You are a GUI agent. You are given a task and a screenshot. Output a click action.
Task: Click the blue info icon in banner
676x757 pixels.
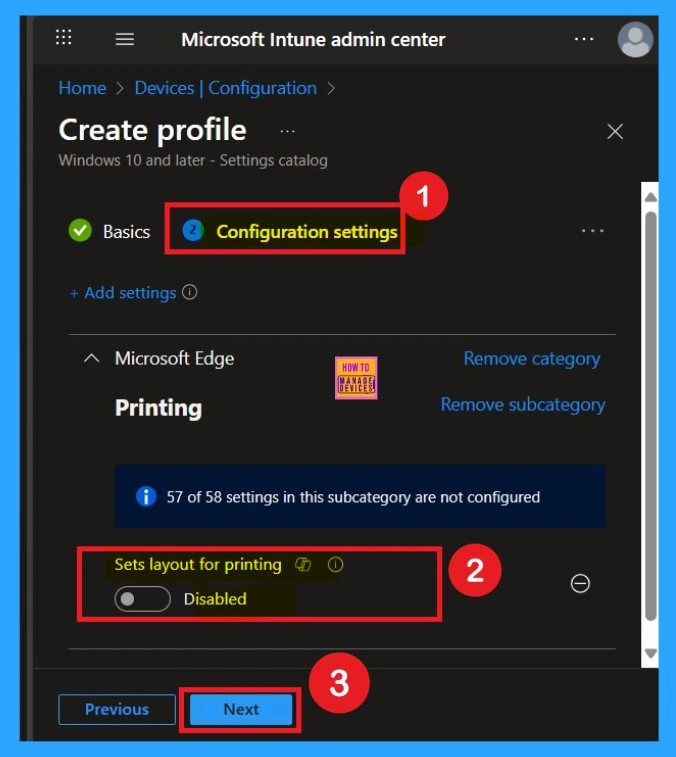146,496
